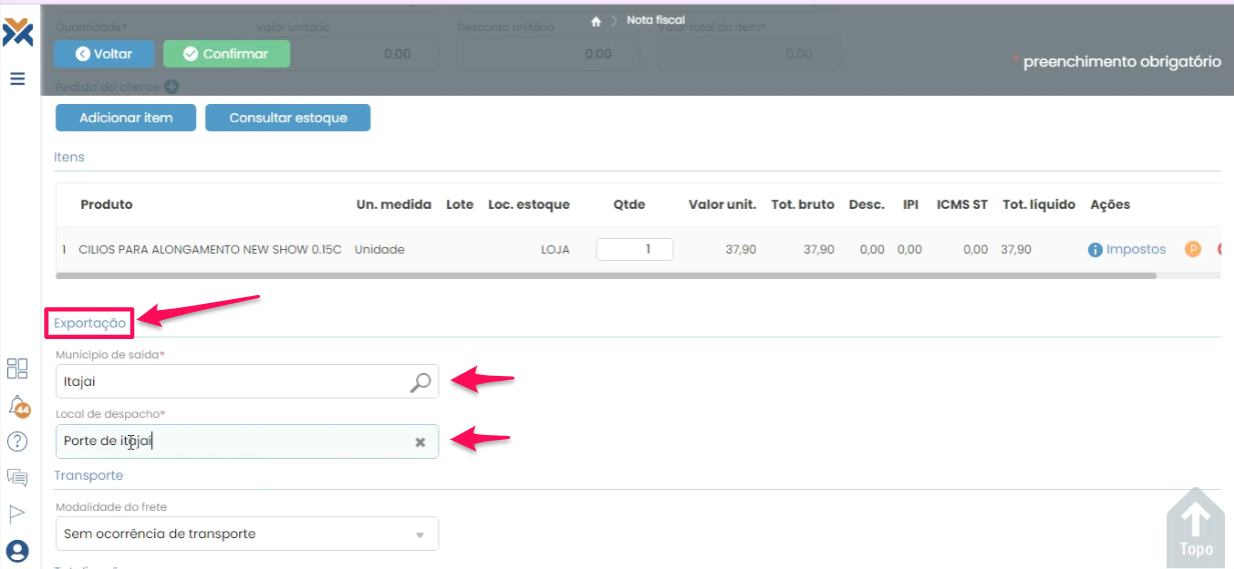This screenshot has height=569, width=1234.
Task: Open the user profile avatar icon
Action: pyautogui.click(x=17, y=551)
